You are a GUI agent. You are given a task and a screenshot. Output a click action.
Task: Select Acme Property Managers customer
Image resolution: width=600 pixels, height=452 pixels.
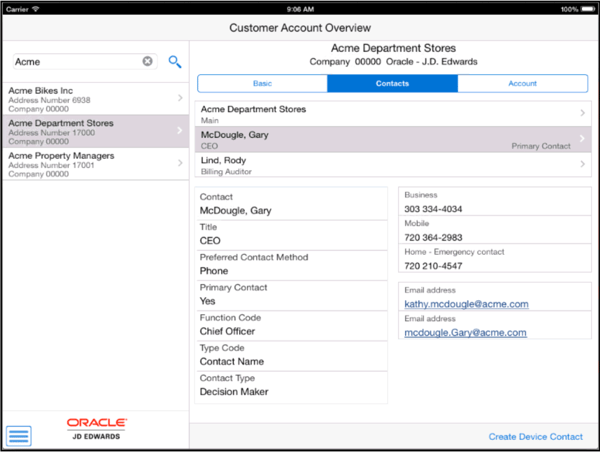(x=96, y=164)
